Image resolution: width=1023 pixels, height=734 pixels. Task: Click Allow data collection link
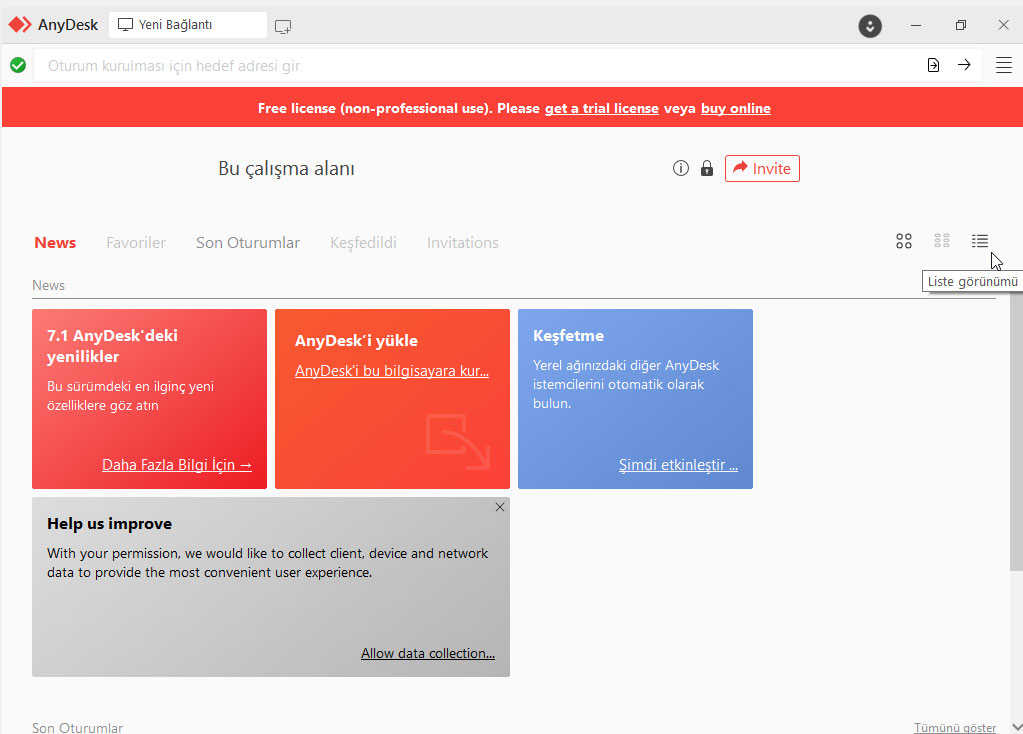coord(428,653)
